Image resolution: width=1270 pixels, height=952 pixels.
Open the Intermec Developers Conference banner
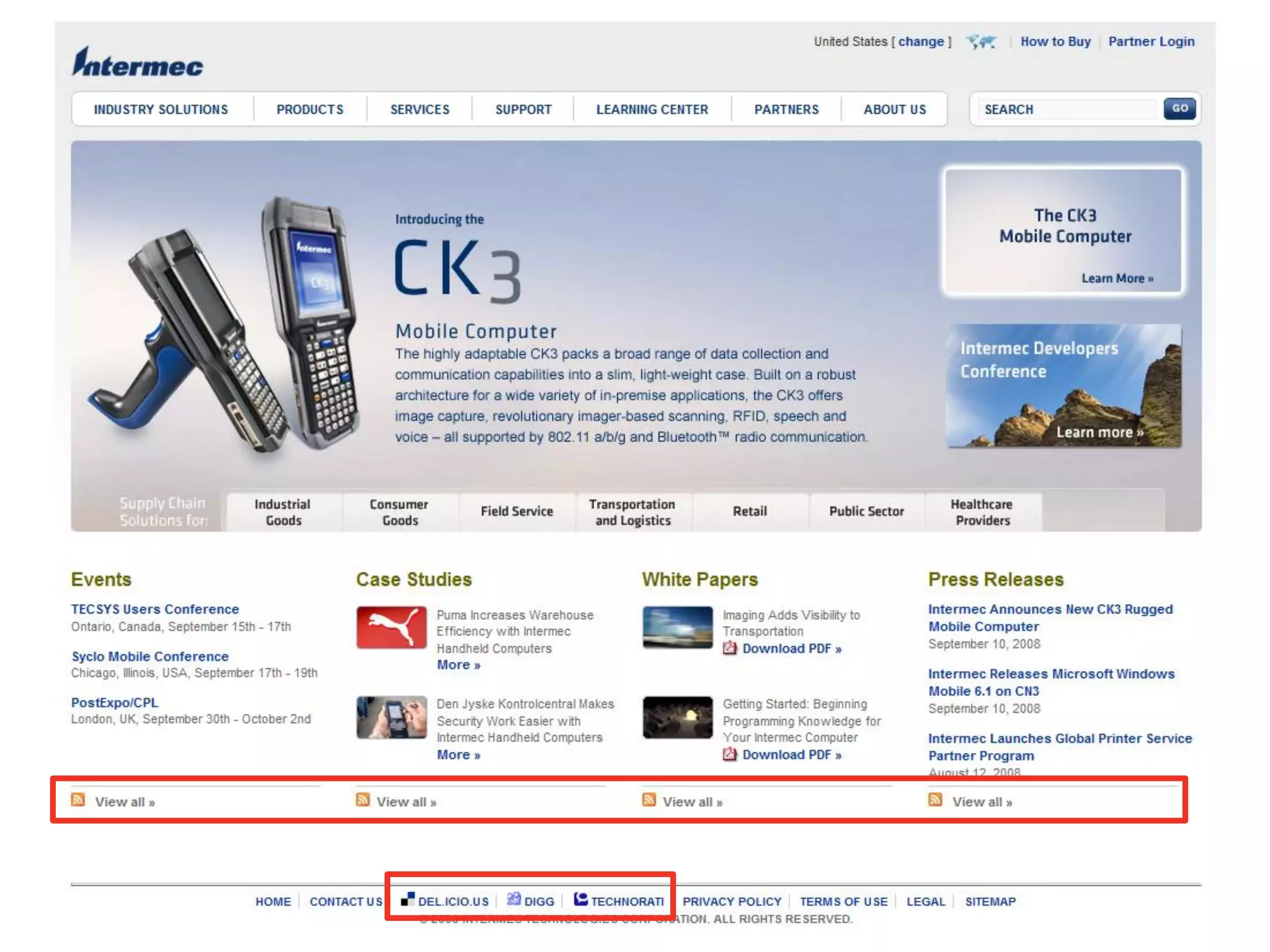click(x=1063, y=386)
